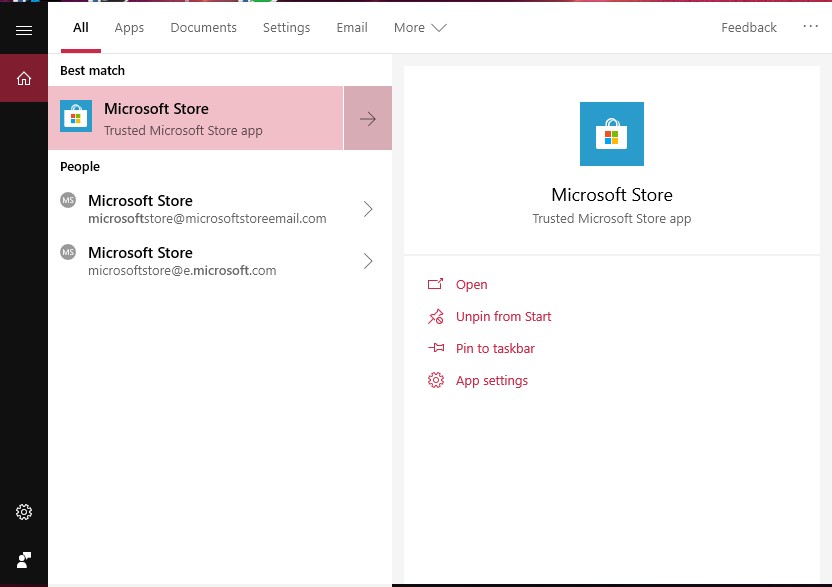Click the App settings gear icon
Screen dimensions: 832x587
point(436,380)
